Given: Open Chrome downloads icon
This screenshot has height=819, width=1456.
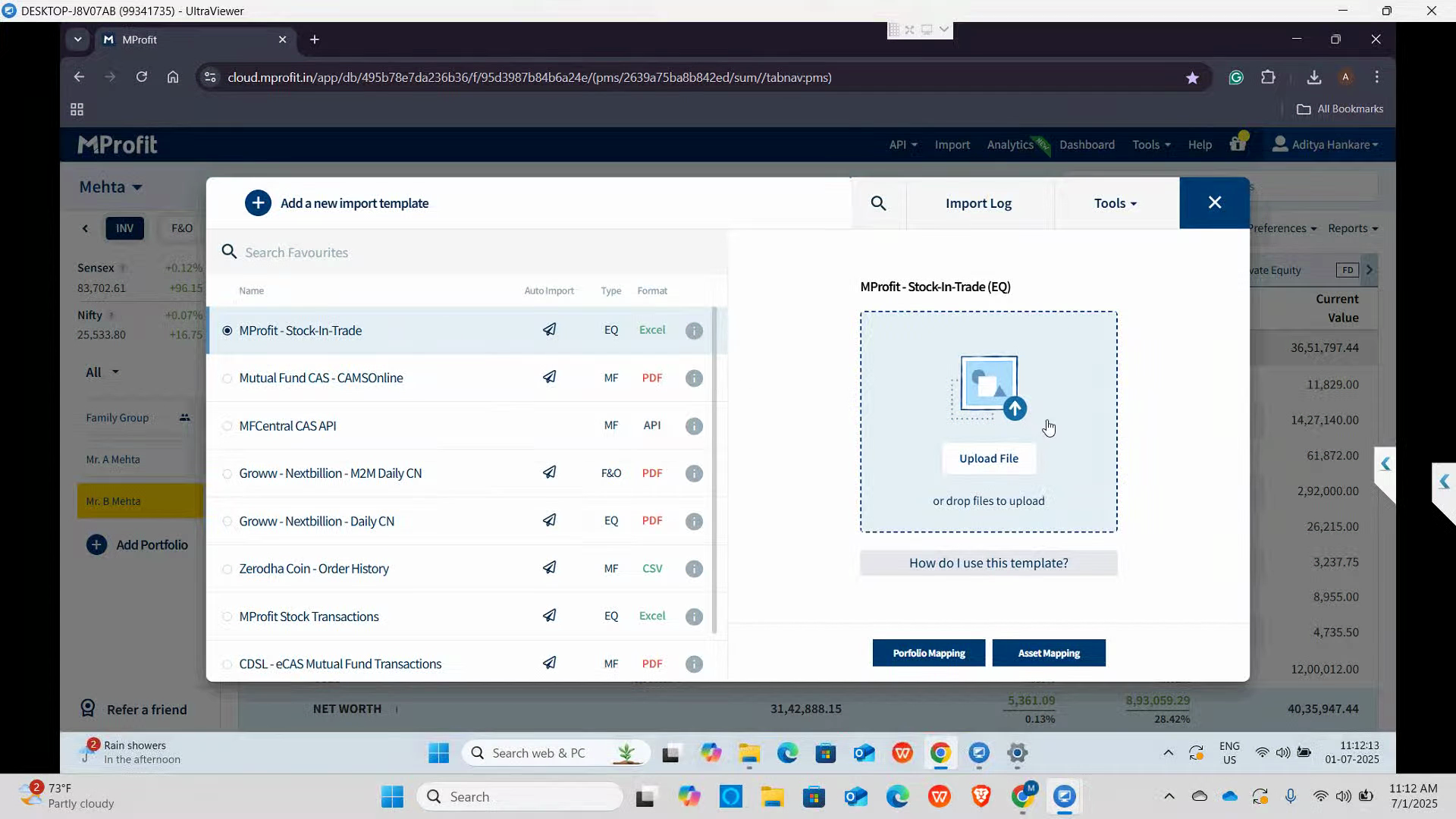Looking at the screenshot, I should pyautogui.click(x=1314, y=77).
